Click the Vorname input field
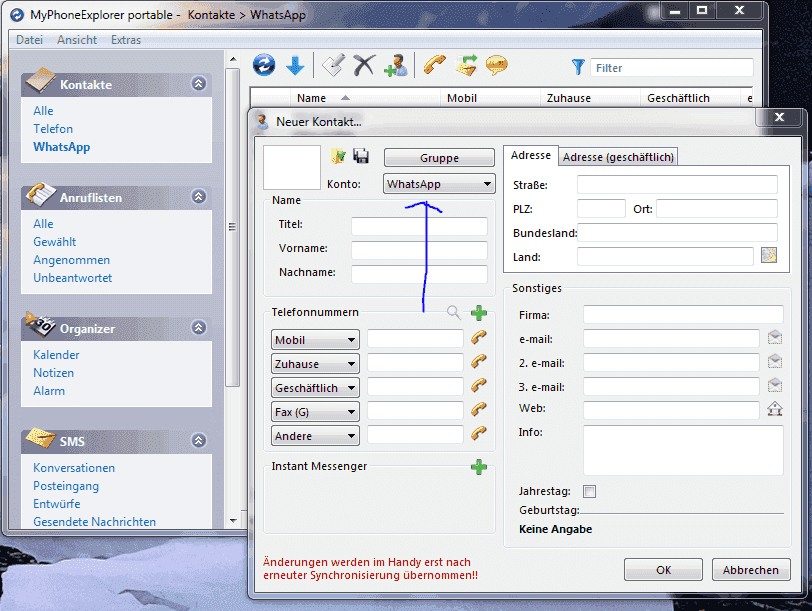812x611 pixels. [x=419, y=250]
